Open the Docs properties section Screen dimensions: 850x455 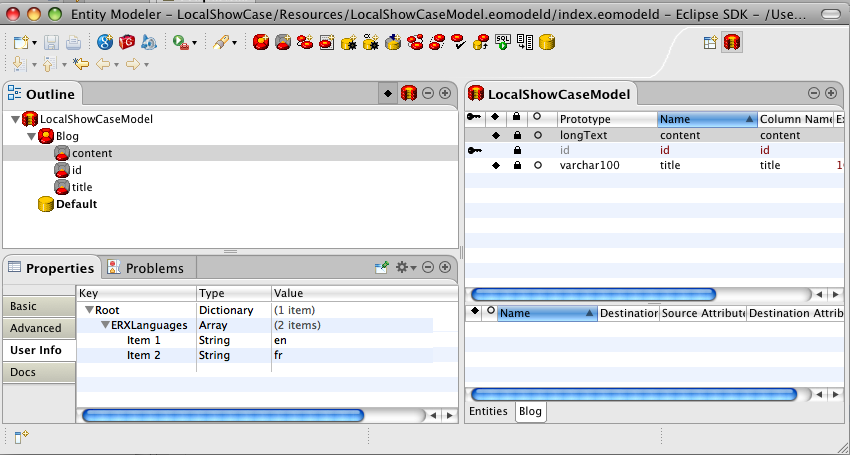(39, 372)
